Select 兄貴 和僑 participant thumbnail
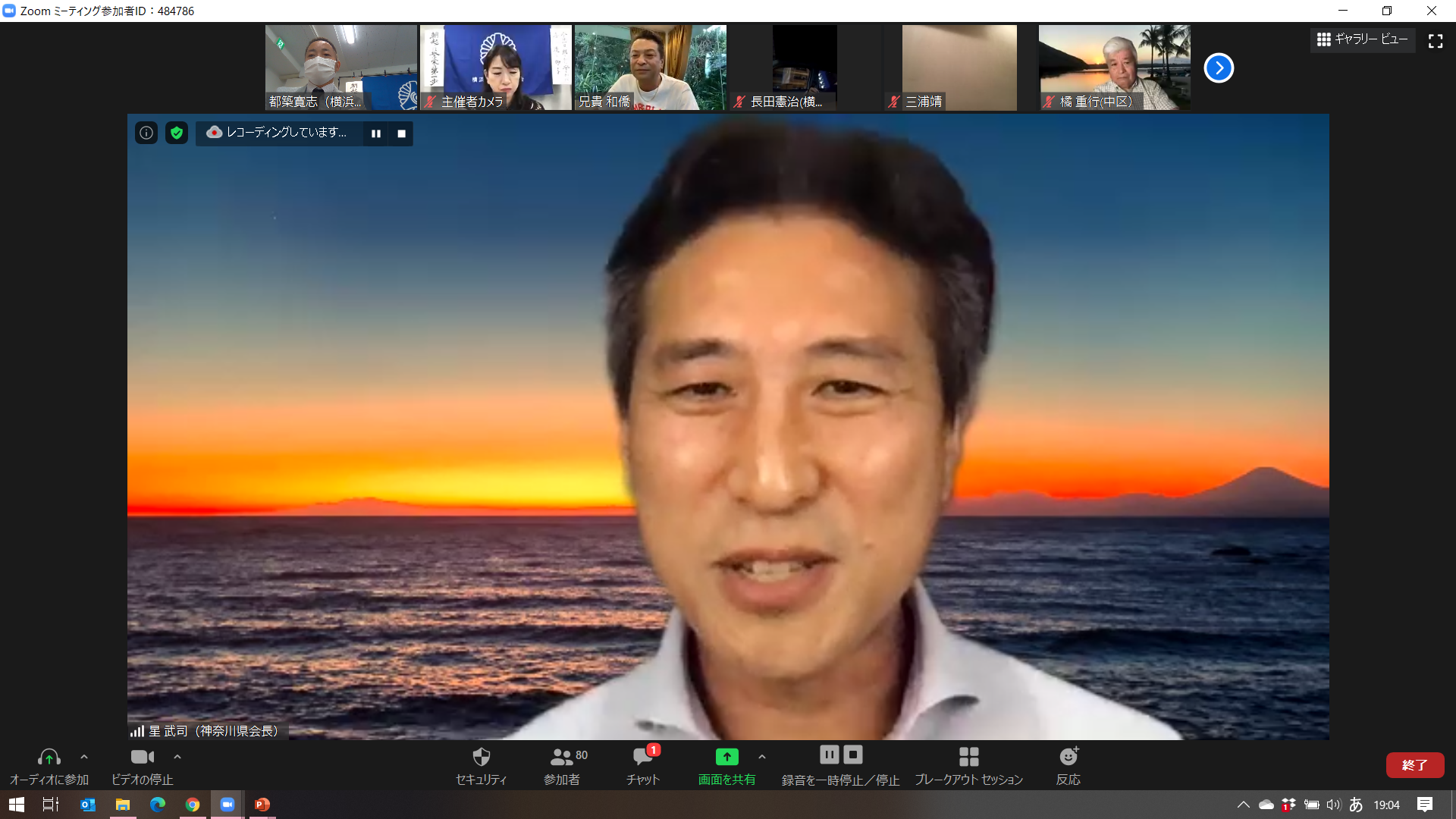 click(650, 67)
